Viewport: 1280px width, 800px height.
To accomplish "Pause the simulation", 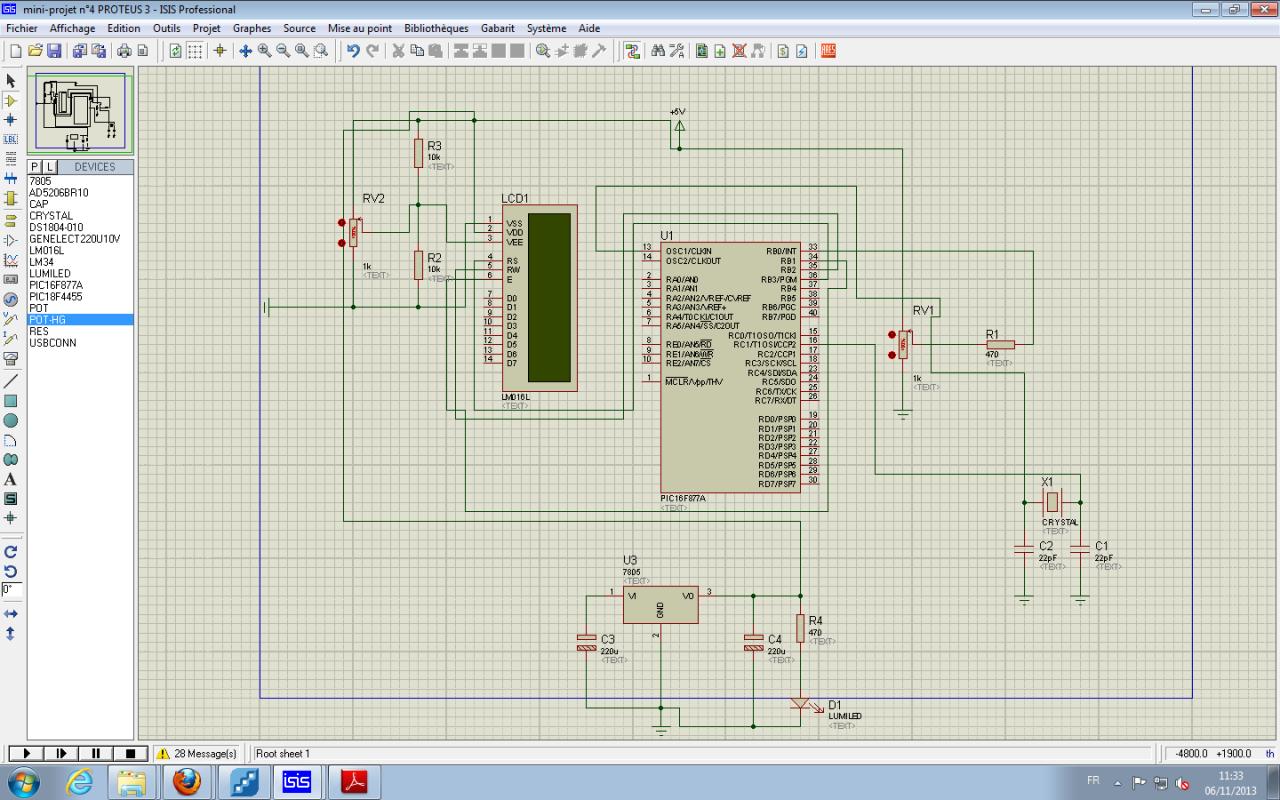I will tap(96, 753).
